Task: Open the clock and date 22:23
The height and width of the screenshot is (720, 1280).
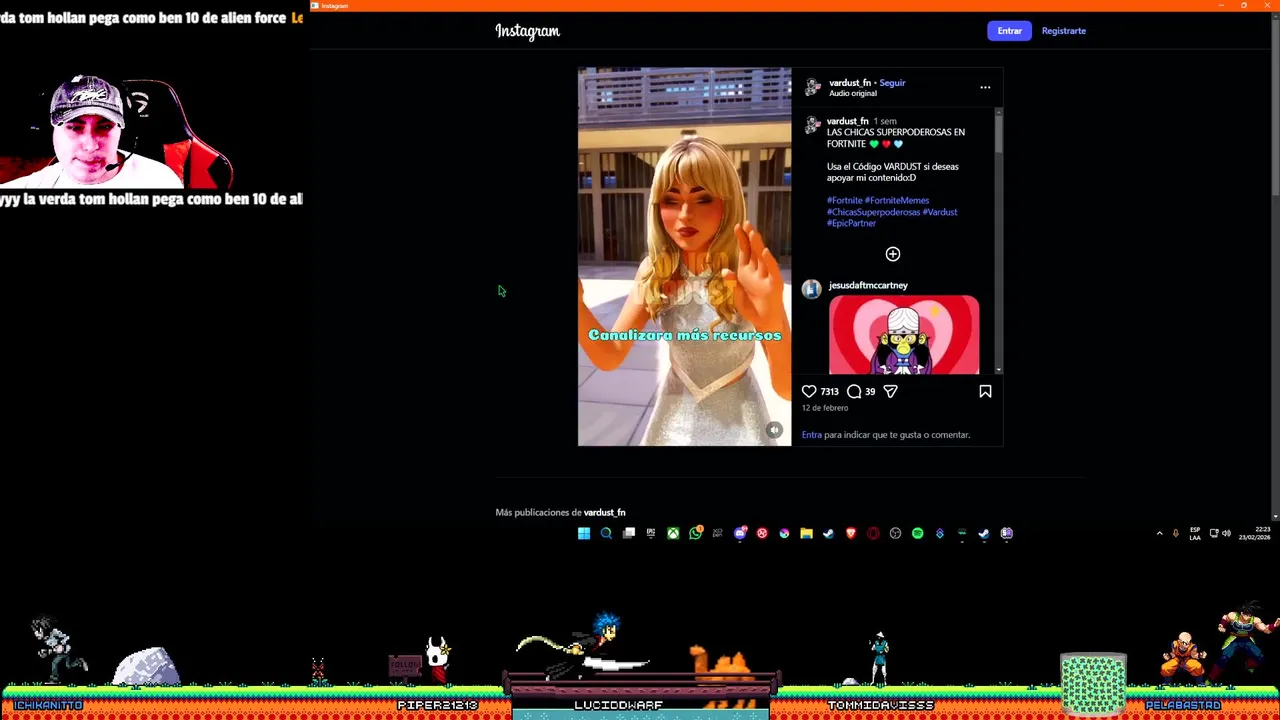Action: coord(1254,533)
